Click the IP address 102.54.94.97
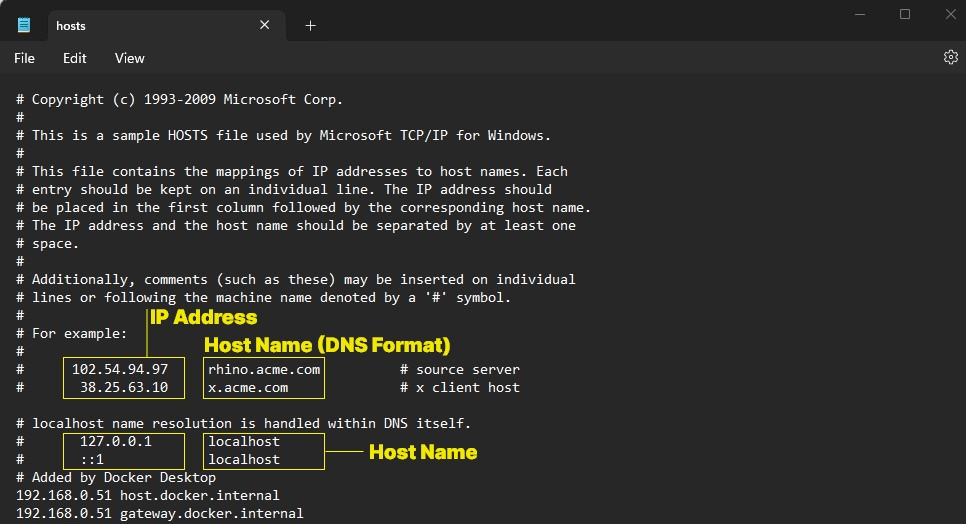Screen dimensions: 966x524 click(120, 369)
